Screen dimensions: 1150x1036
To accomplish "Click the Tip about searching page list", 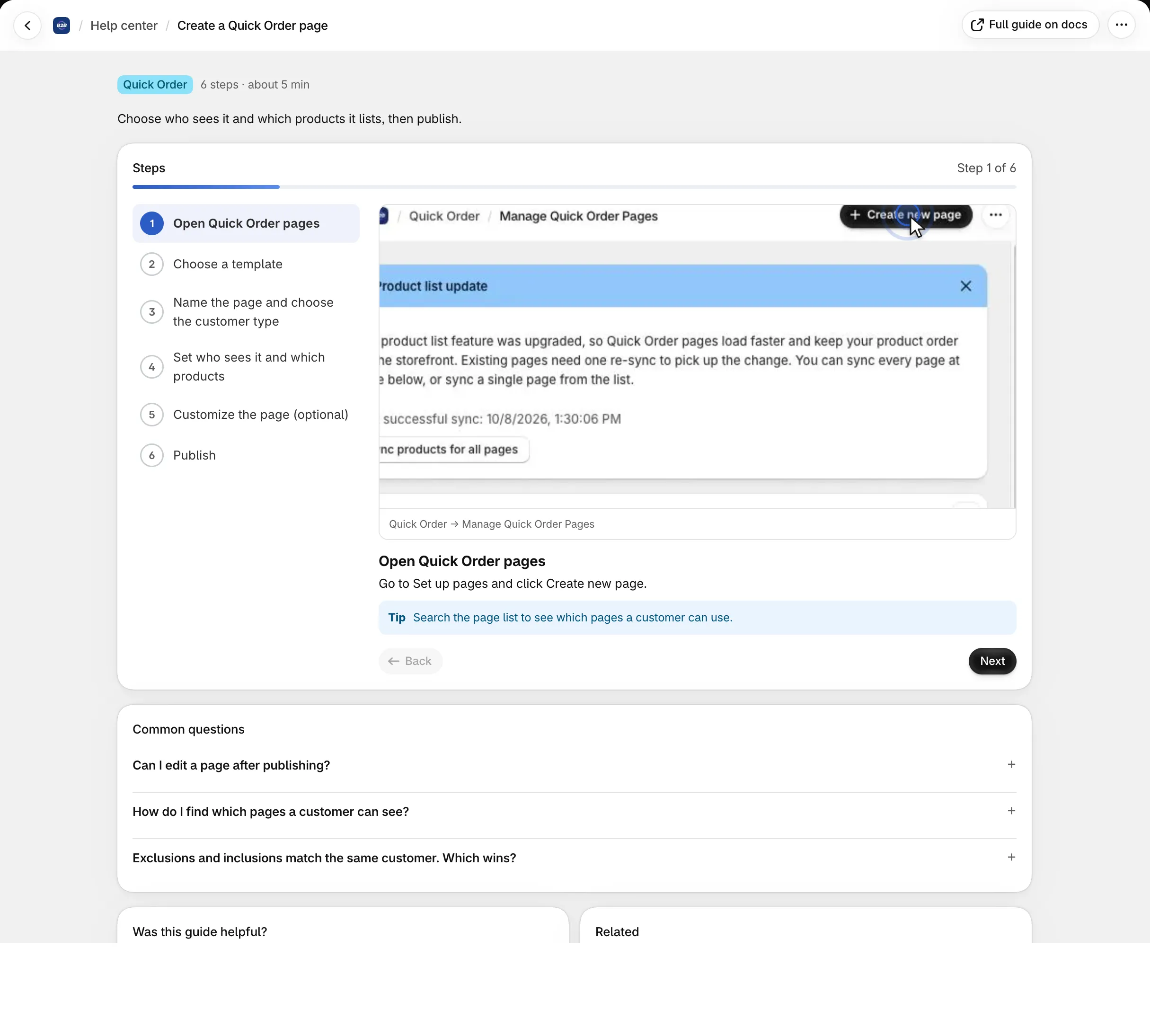I will pos(697,618).
